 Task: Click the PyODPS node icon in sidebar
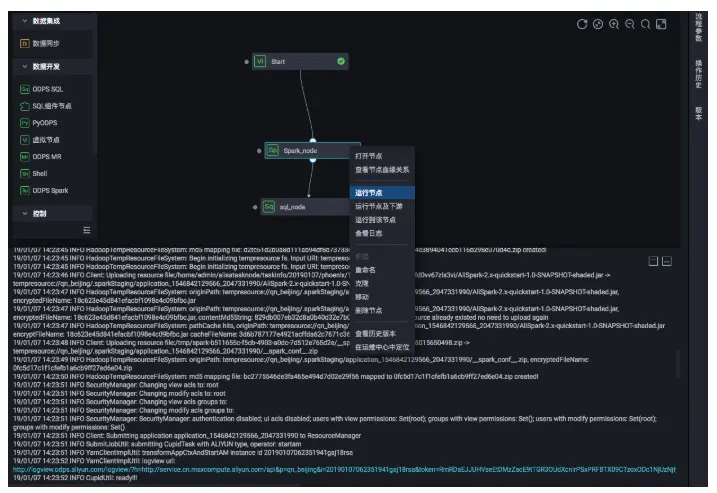point(25,123)
